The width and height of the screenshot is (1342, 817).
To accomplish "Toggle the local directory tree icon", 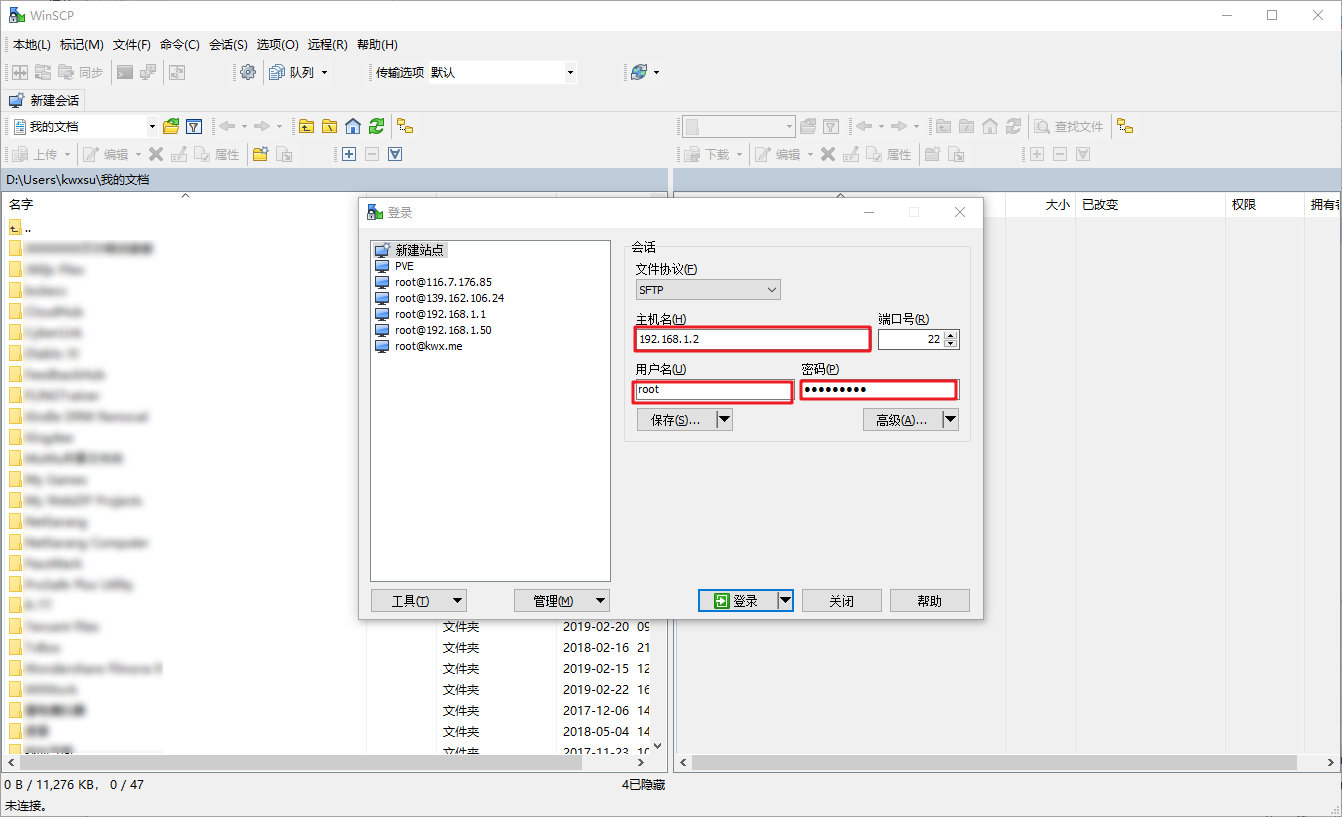I will click(405, 126).
